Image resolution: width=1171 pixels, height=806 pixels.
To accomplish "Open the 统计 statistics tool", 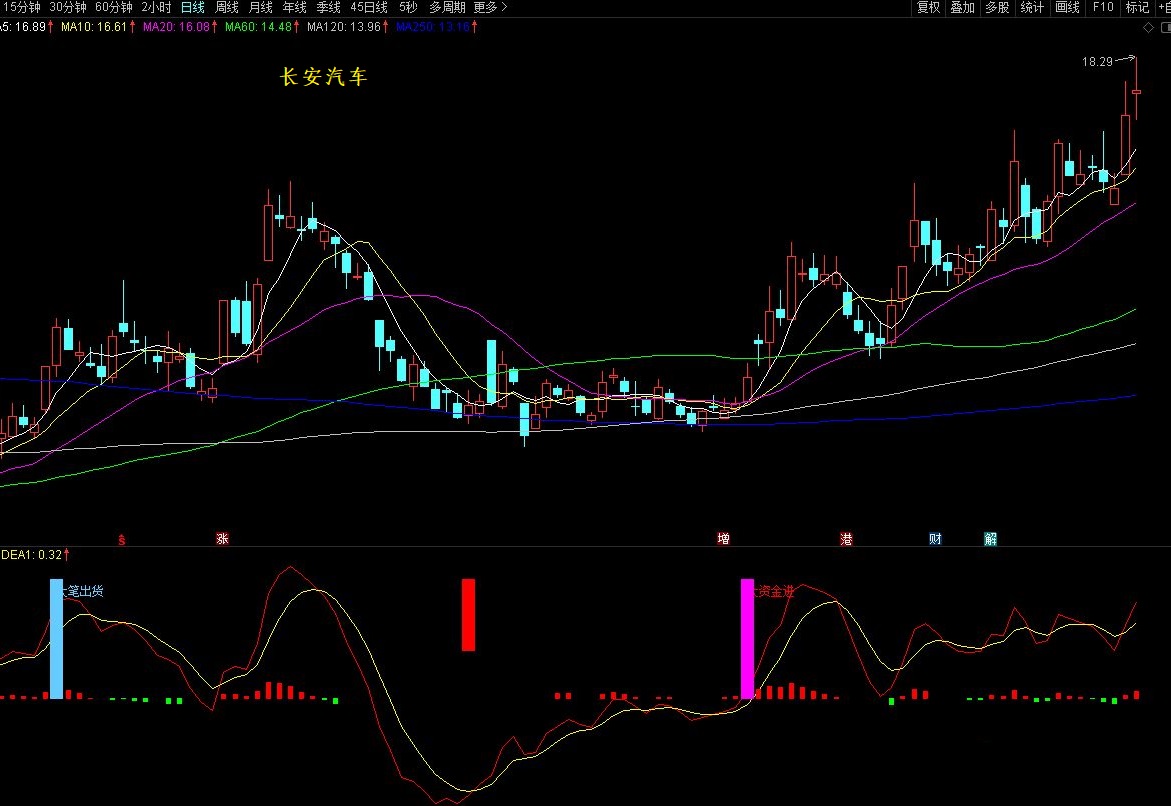I will click(x=1031, y=7).
